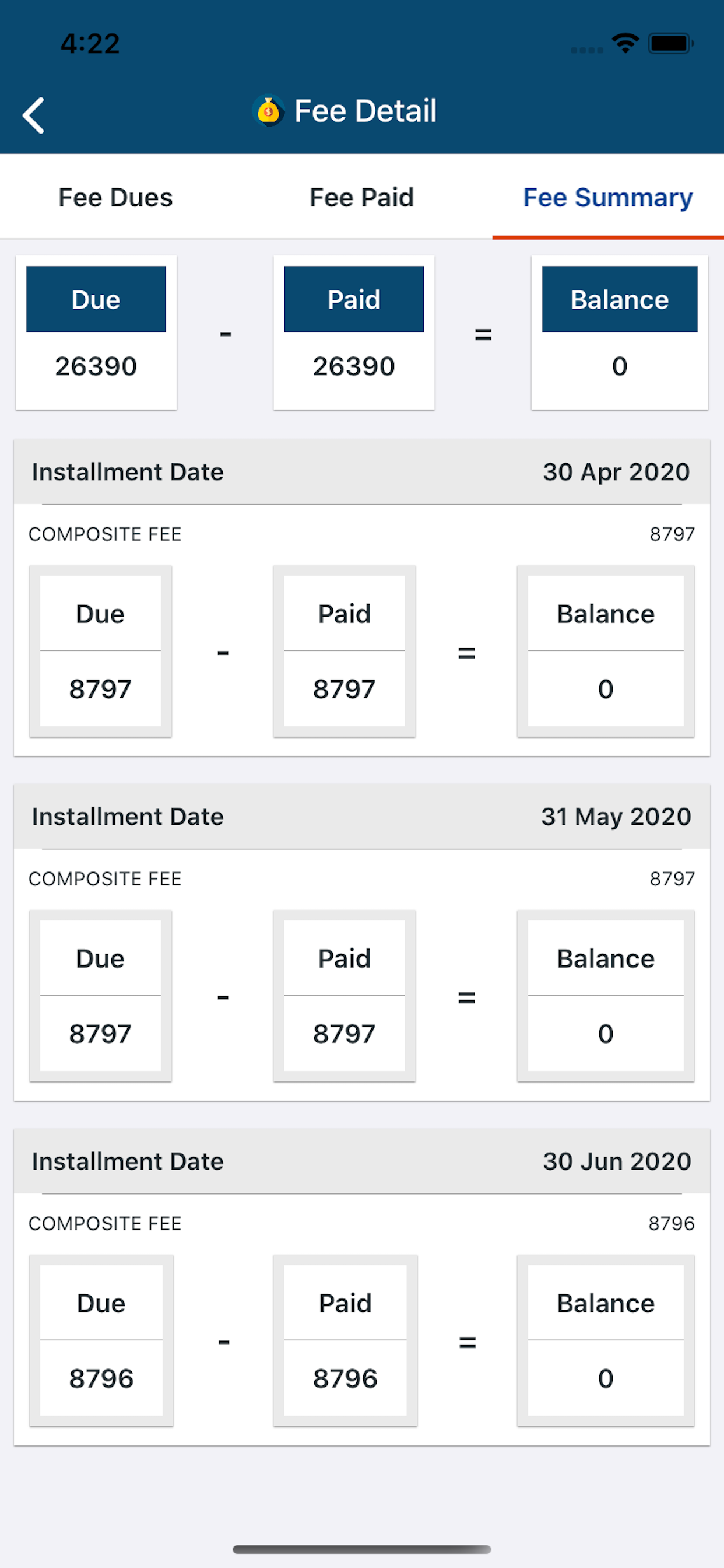Select the 31 May 2020 installment header
724x1568 pixels.
click(361, 816)
